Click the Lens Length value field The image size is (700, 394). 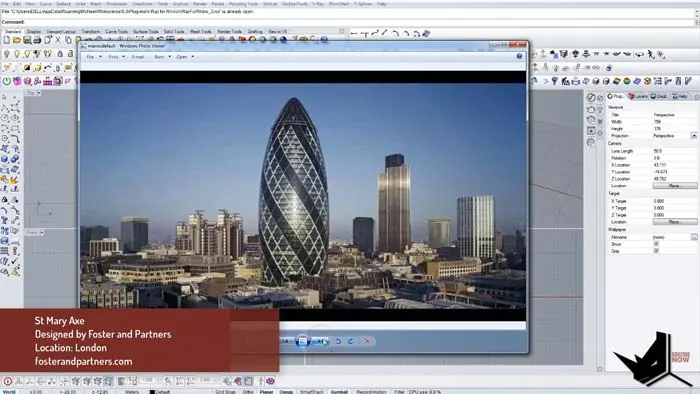(675, 151)
